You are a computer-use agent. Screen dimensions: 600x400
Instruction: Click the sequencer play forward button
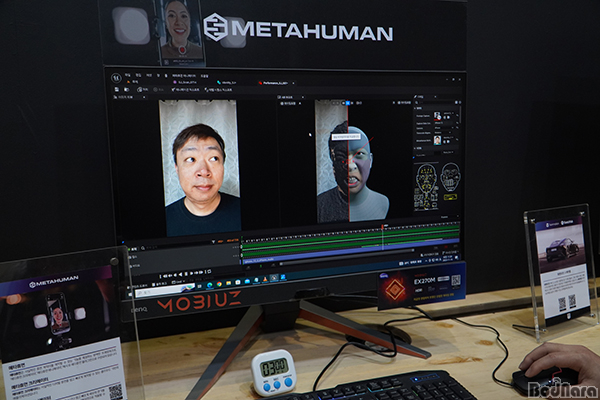tap(191, 273)
